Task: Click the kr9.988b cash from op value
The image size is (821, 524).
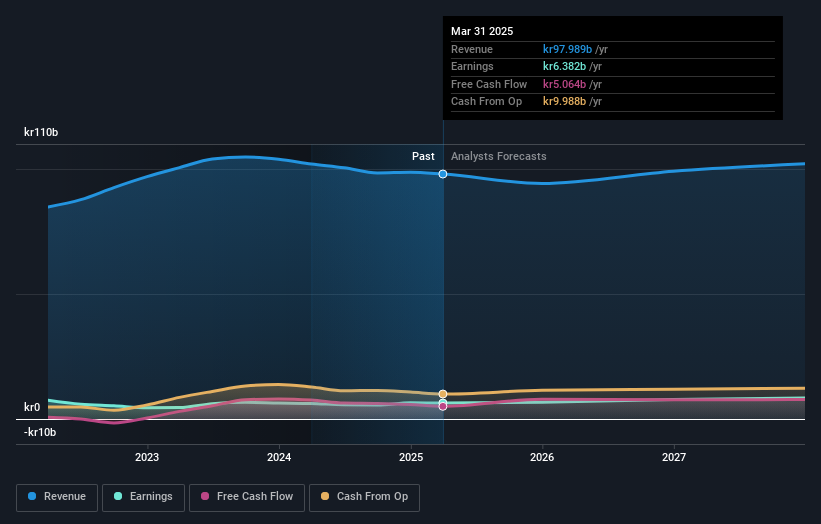Action: 564,101
